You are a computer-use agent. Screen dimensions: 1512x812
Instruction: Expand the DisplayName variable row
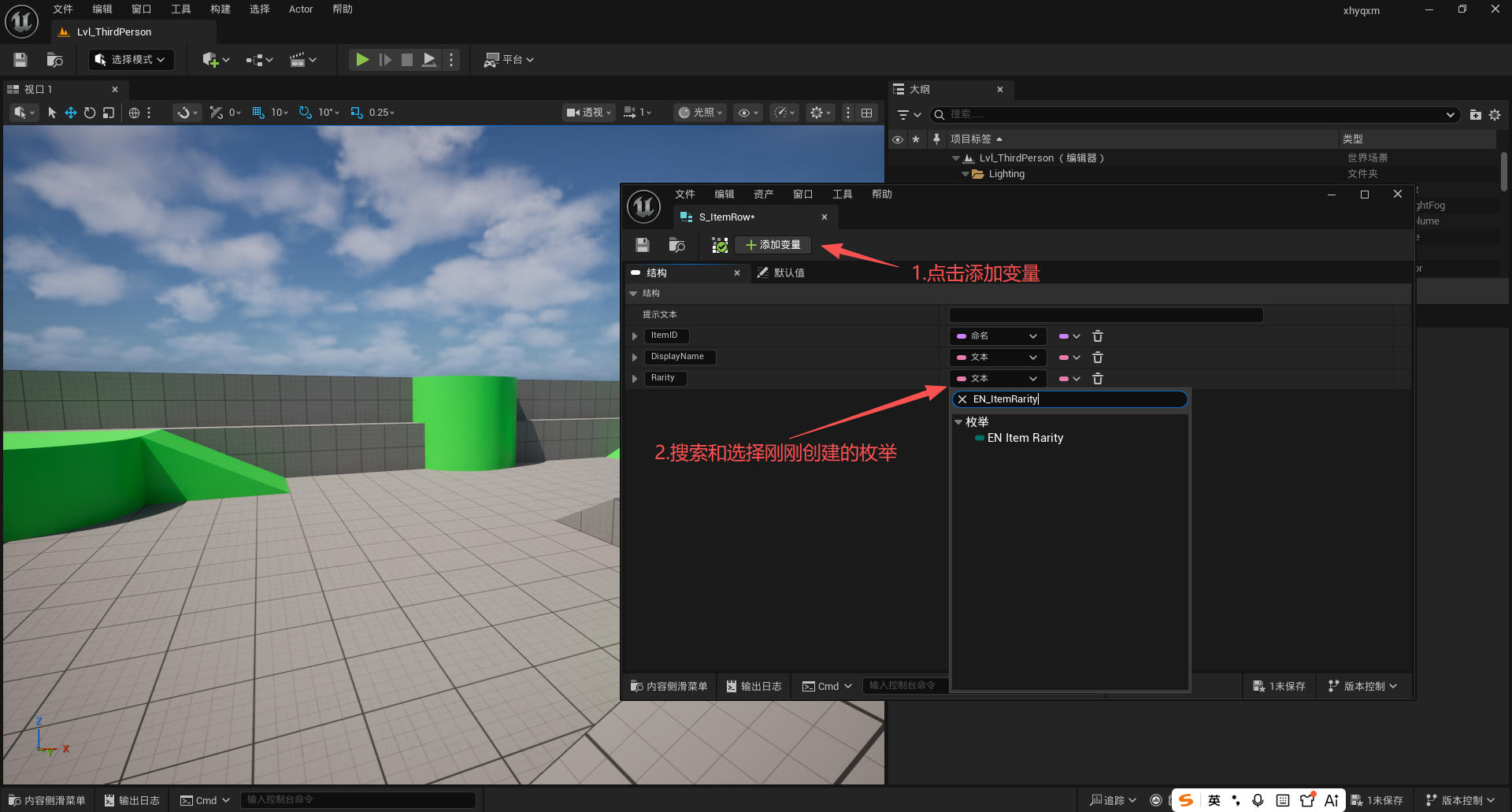[635, 358]
